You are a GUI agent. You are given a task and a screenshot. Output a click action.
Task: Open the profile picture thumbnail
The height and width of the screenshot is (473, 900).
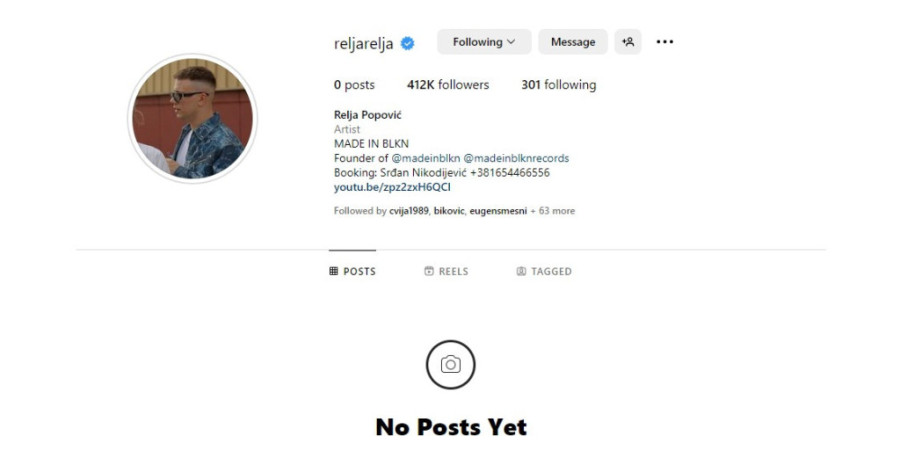(x=192, y=118)
